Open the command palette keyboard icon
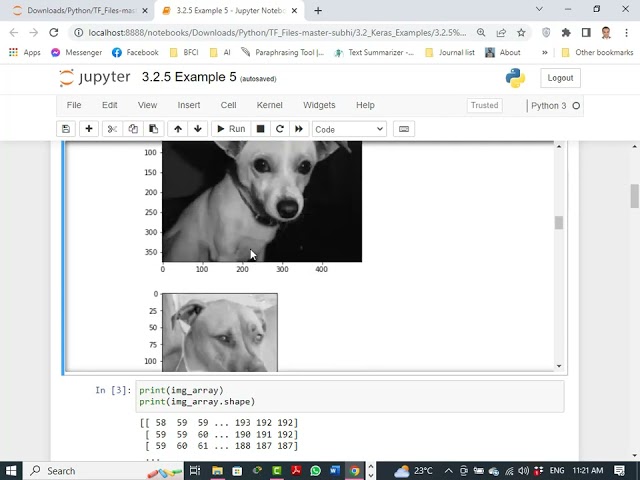Screen dimensions: 640x480 point(404,129)
